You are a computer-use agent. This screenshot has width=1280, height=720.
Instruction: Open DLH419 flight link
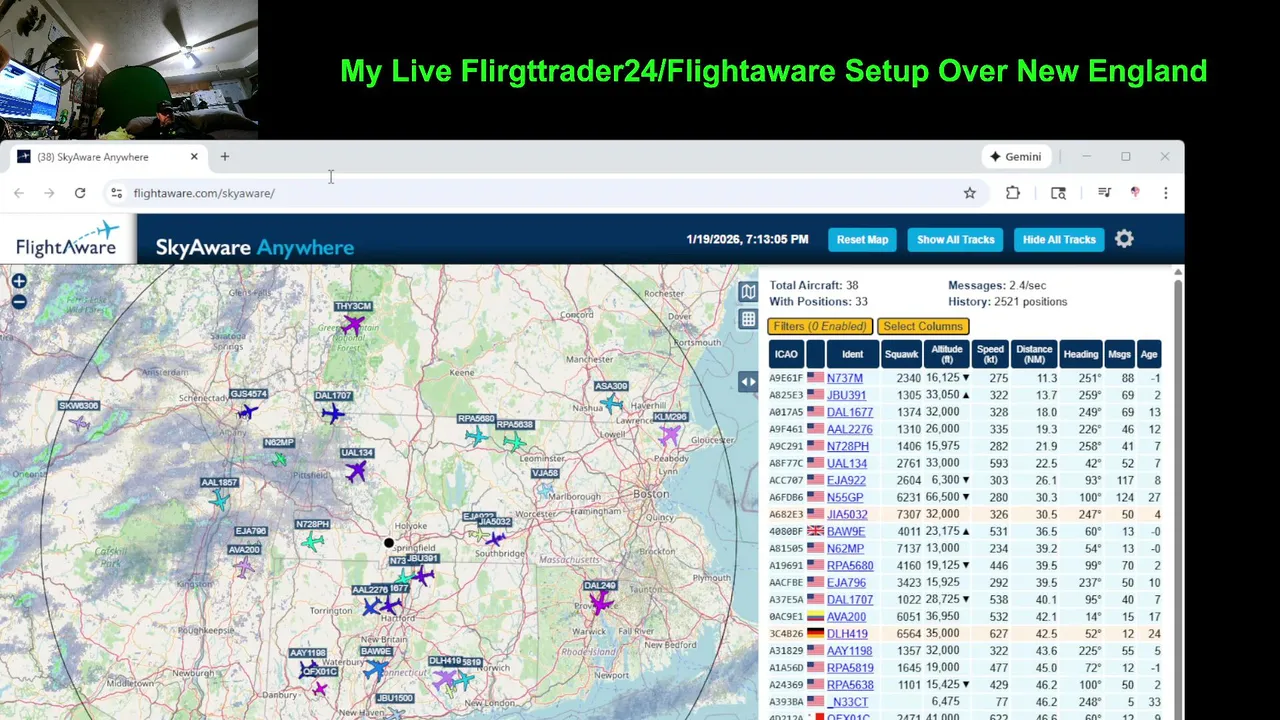847,633
